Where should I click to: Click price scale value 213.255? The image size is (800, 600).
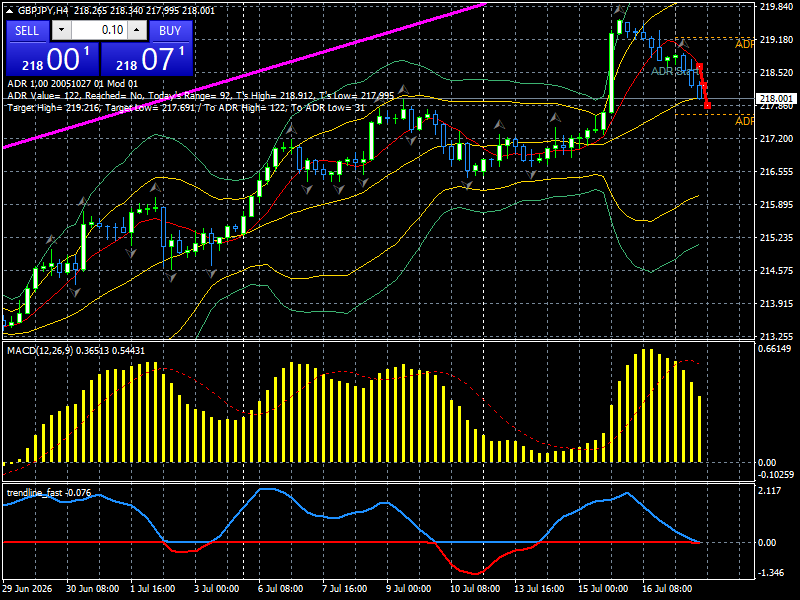coord(776,337)
